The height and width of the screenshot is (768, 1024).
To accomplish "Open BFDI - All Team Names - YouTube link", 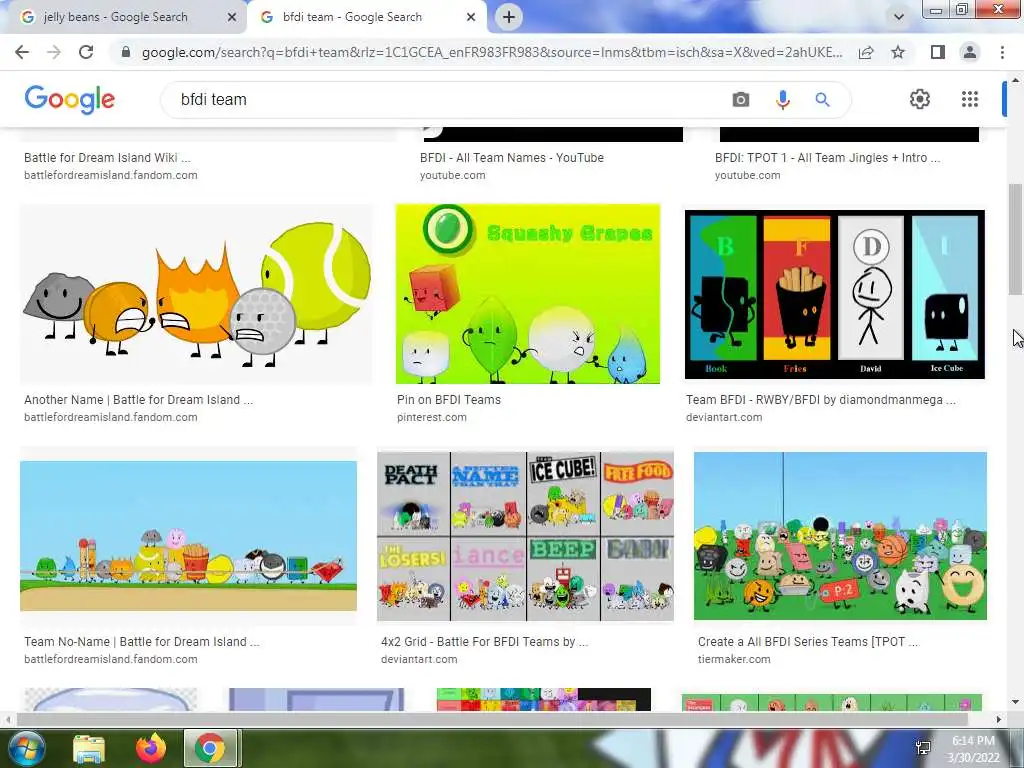I will pos(512,157).
